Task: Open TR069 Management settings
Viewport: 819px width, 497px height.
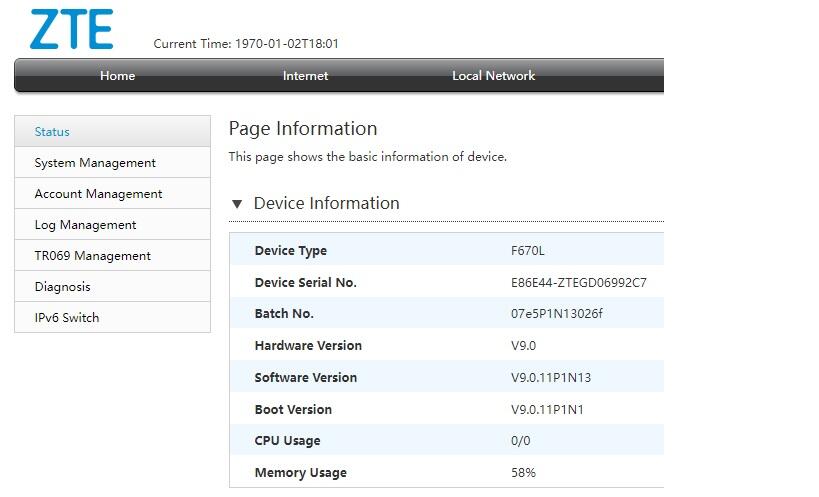Action: 92,256
